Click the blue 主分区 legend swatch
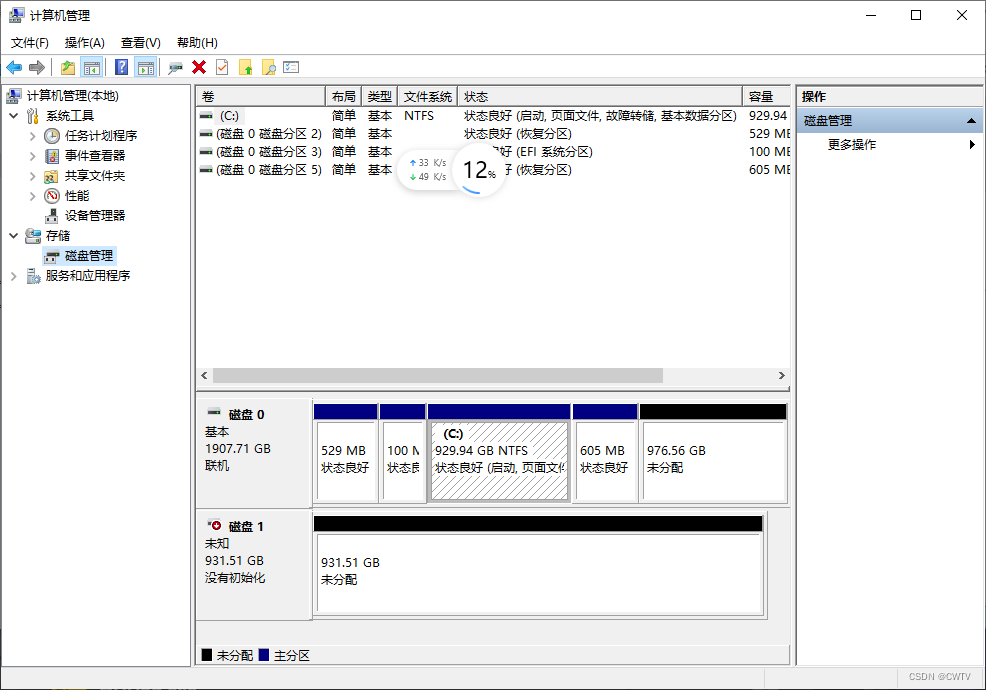 pos(264,655)
